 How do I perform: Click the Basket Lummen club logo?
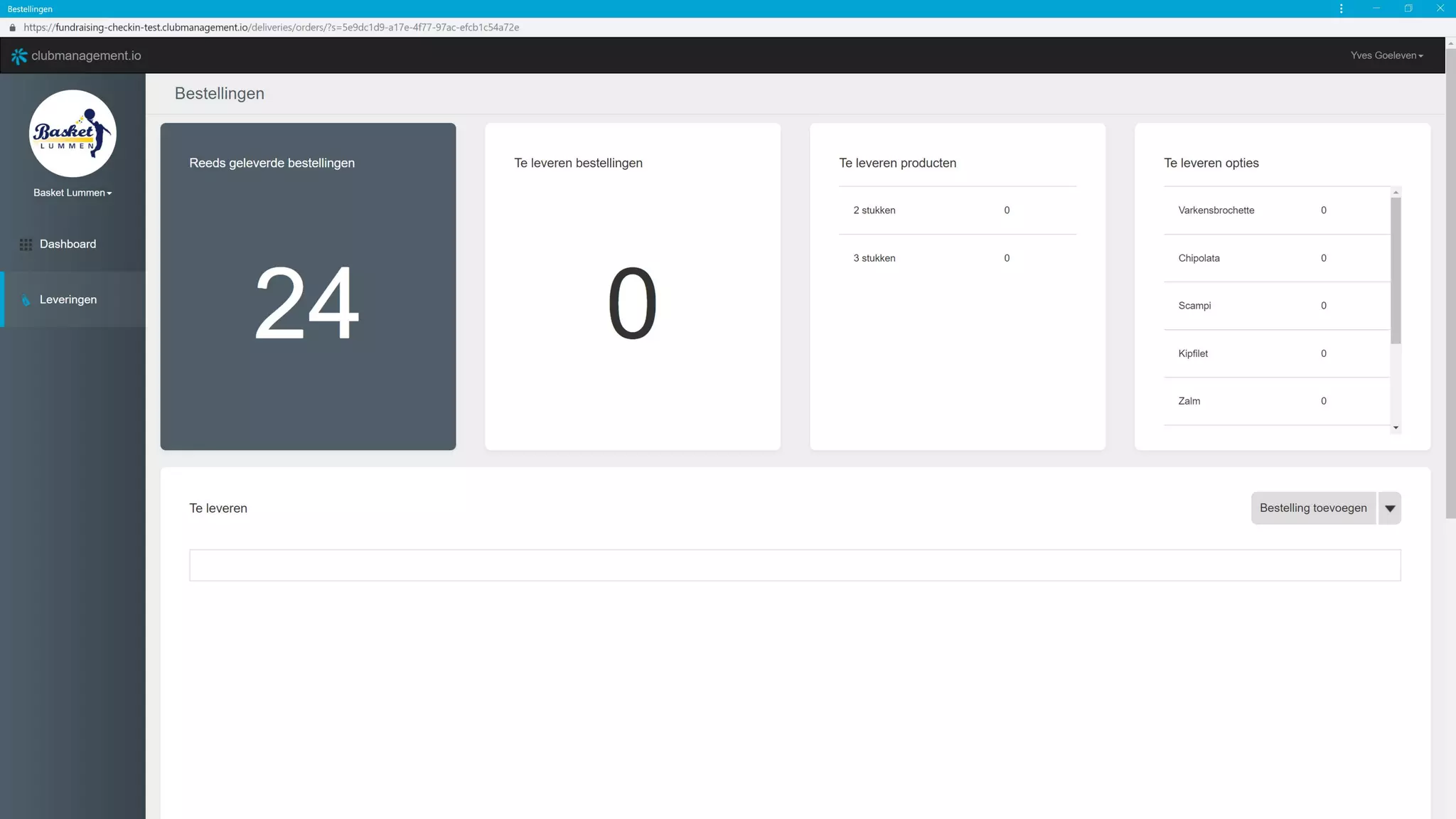tap(73, 134)
